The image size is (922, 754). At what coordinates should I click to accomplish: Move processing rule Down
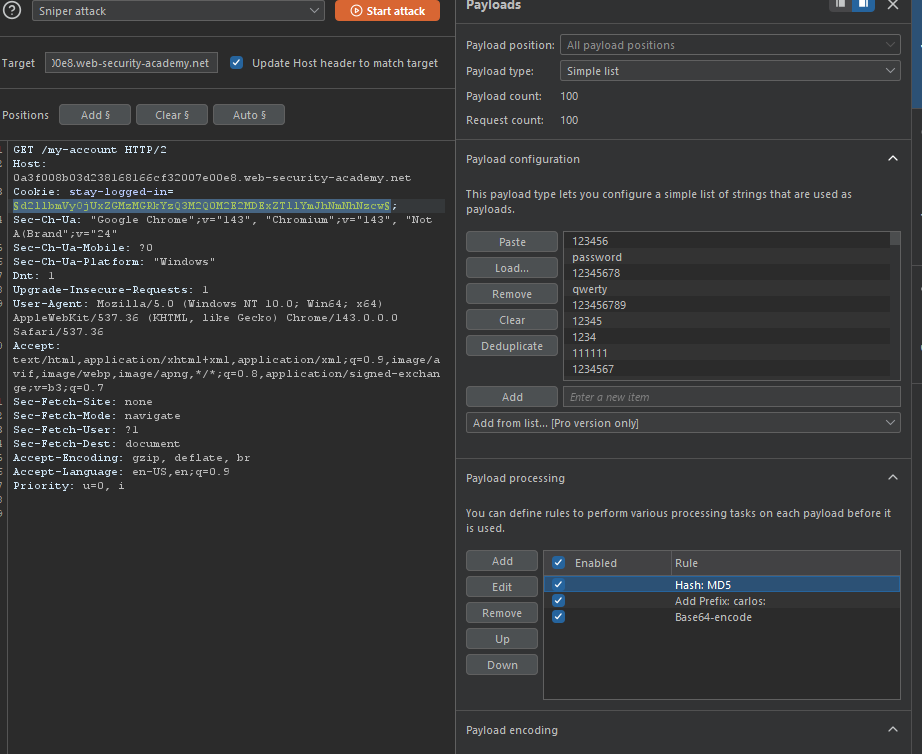pyautogui.click(x=502, y=665)
